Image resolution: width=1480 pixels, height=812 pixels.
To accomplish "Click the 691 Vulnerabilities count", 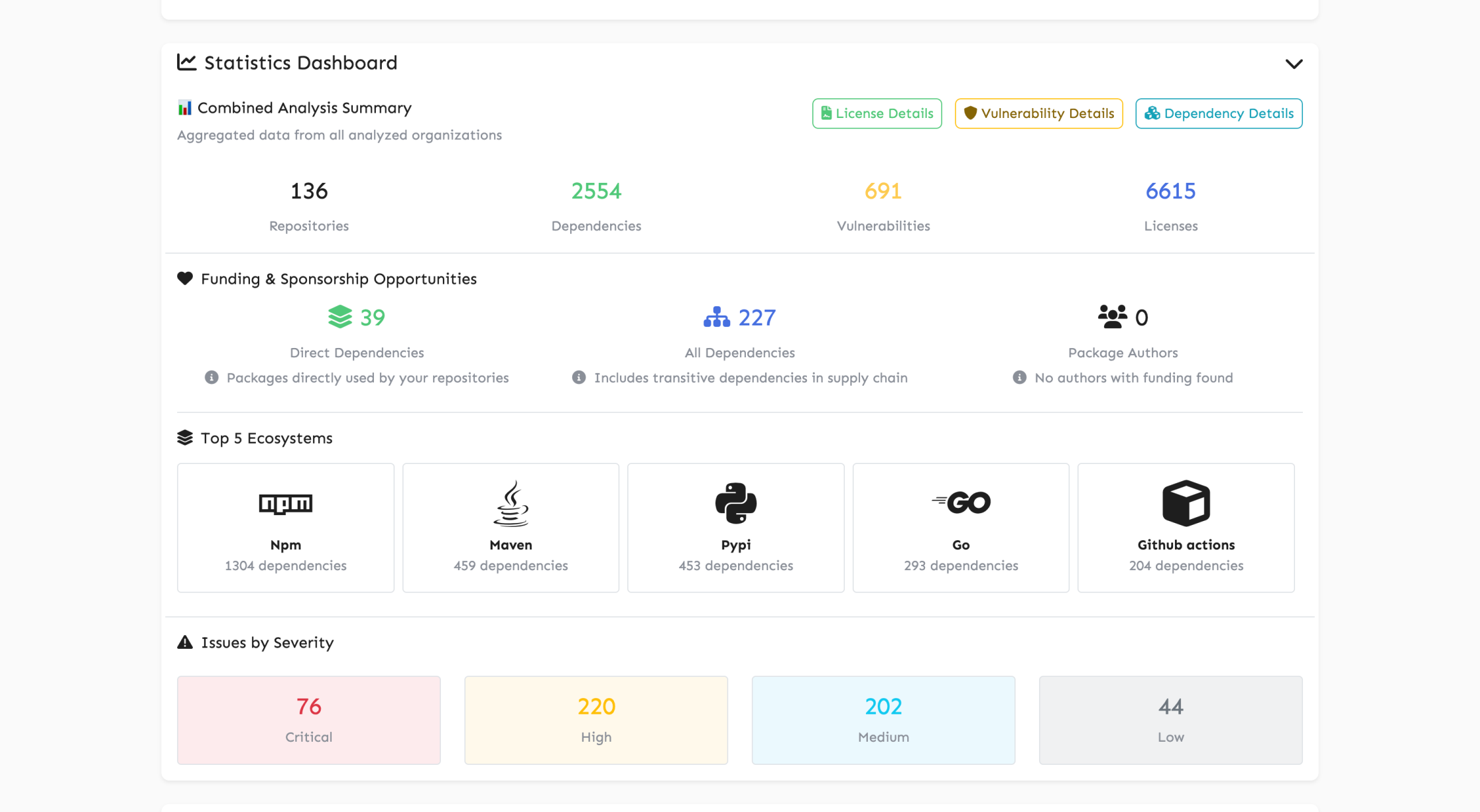I will pyautogui.click(x=883, y=192).
